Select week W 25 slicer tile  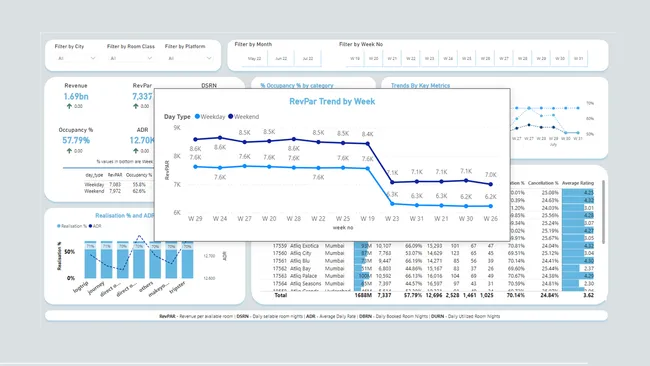467,58
